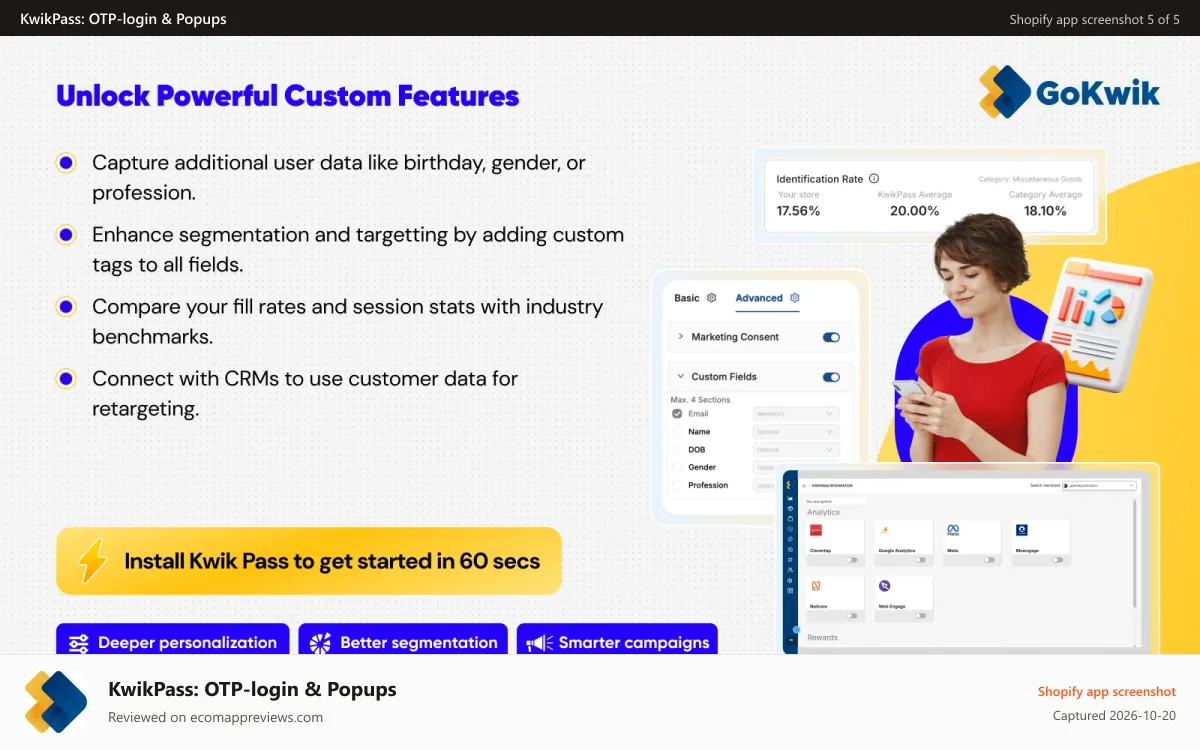Viewport: 1200px width, 750px height.
Task: Click the gear icon next to Advanced
Action: (x=795, y=298)
